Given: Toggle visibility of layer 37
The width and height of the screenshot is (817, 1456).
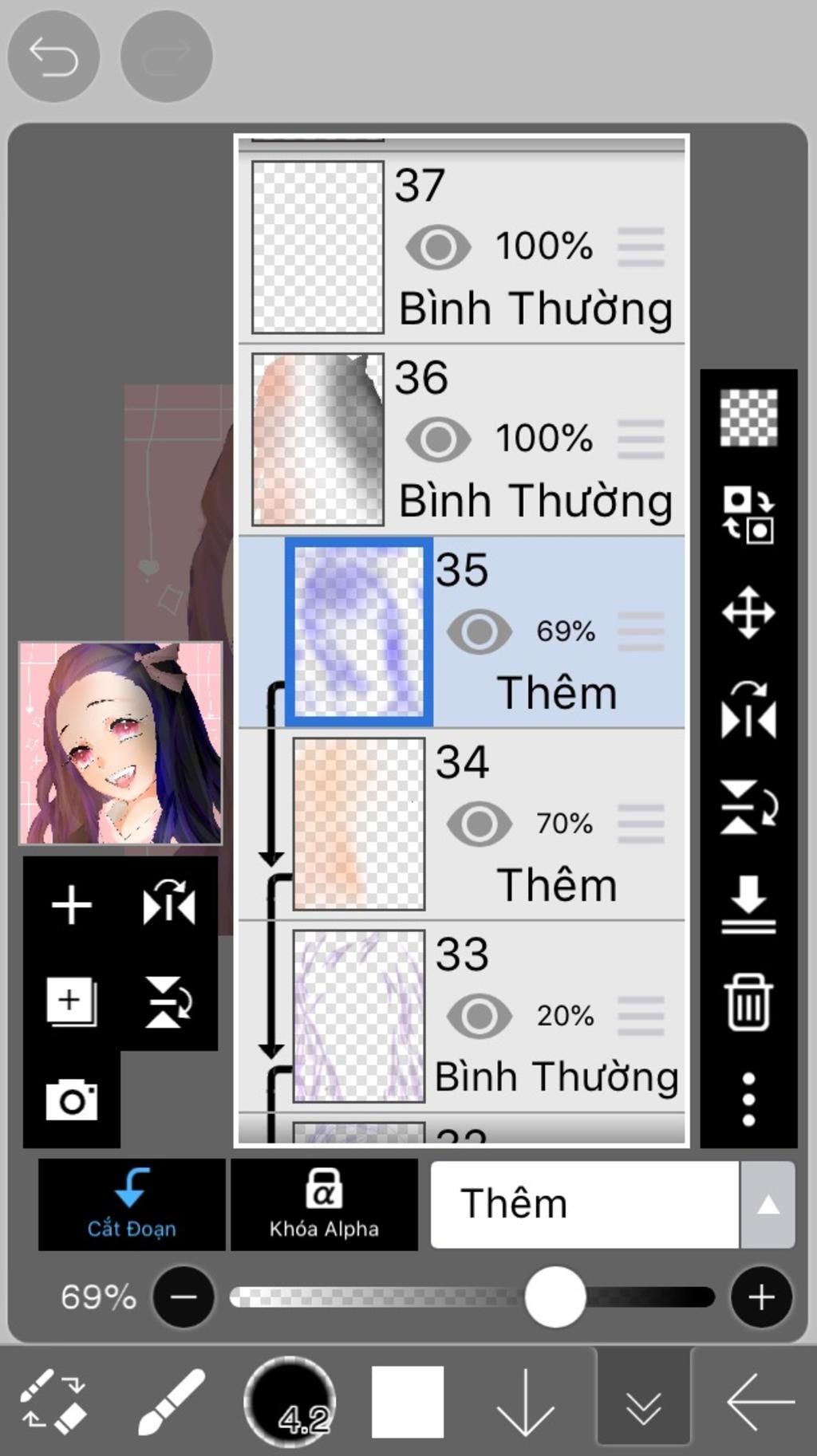Looking at the screenshot, I should 438,246.
